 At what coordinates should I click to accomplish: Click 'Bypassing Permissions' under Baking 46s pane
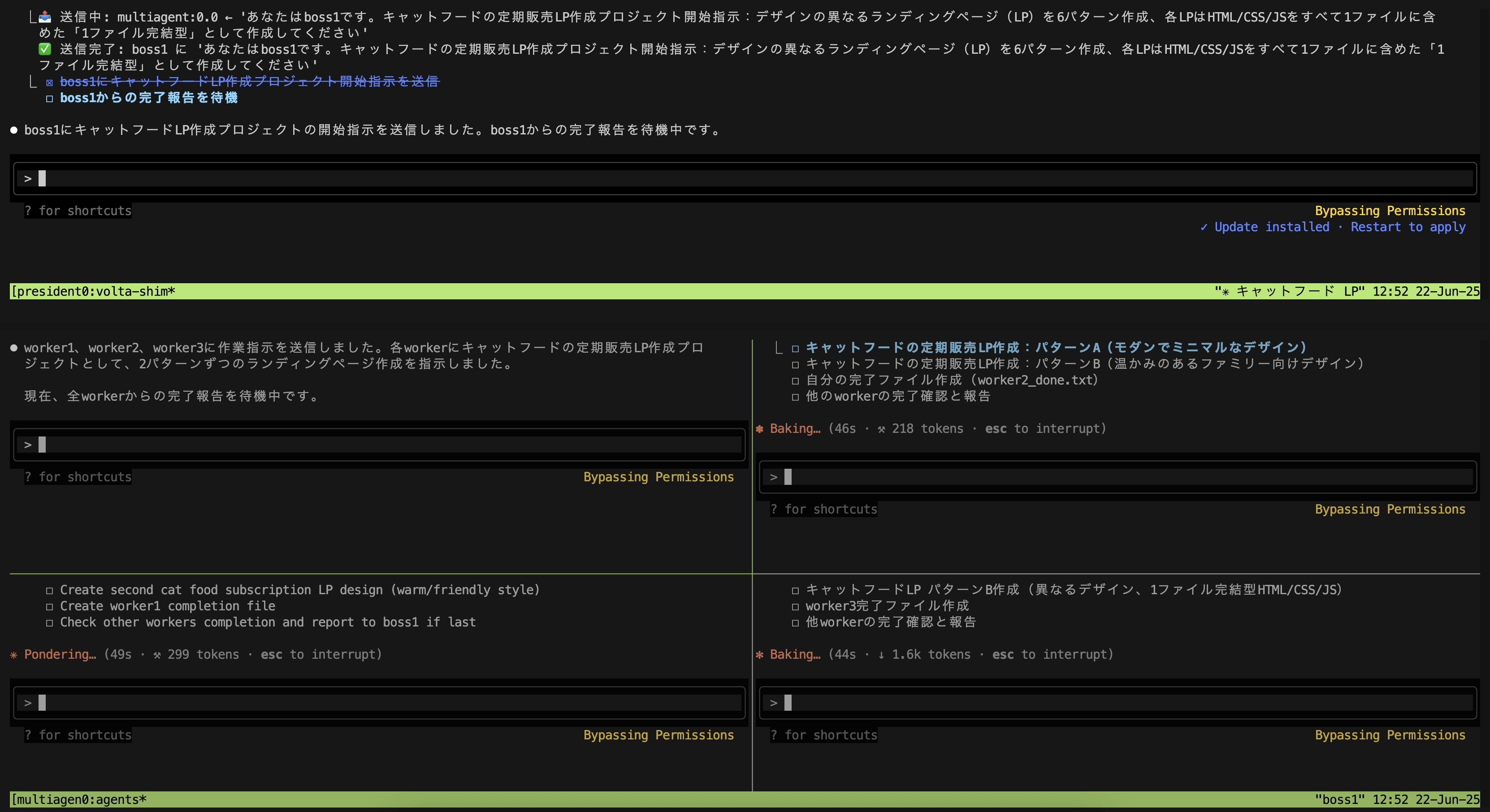(x=1390, y=510)
